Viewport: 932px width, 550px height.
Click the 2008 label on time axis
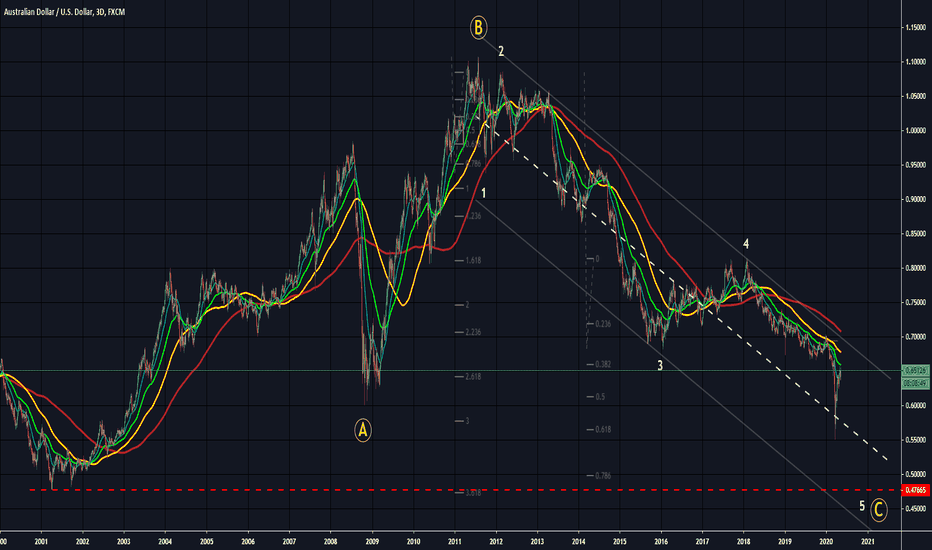point(330,542)
